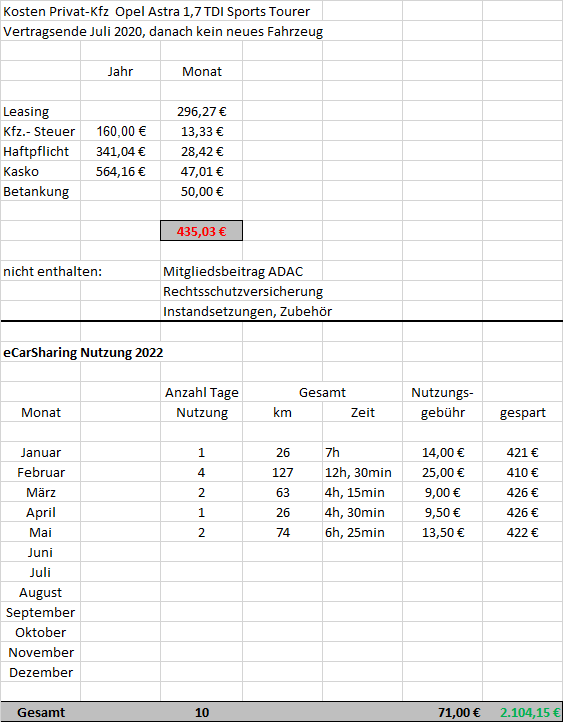Click the Januar month cell
564x722 pixels.
click(x=41, y=452)
